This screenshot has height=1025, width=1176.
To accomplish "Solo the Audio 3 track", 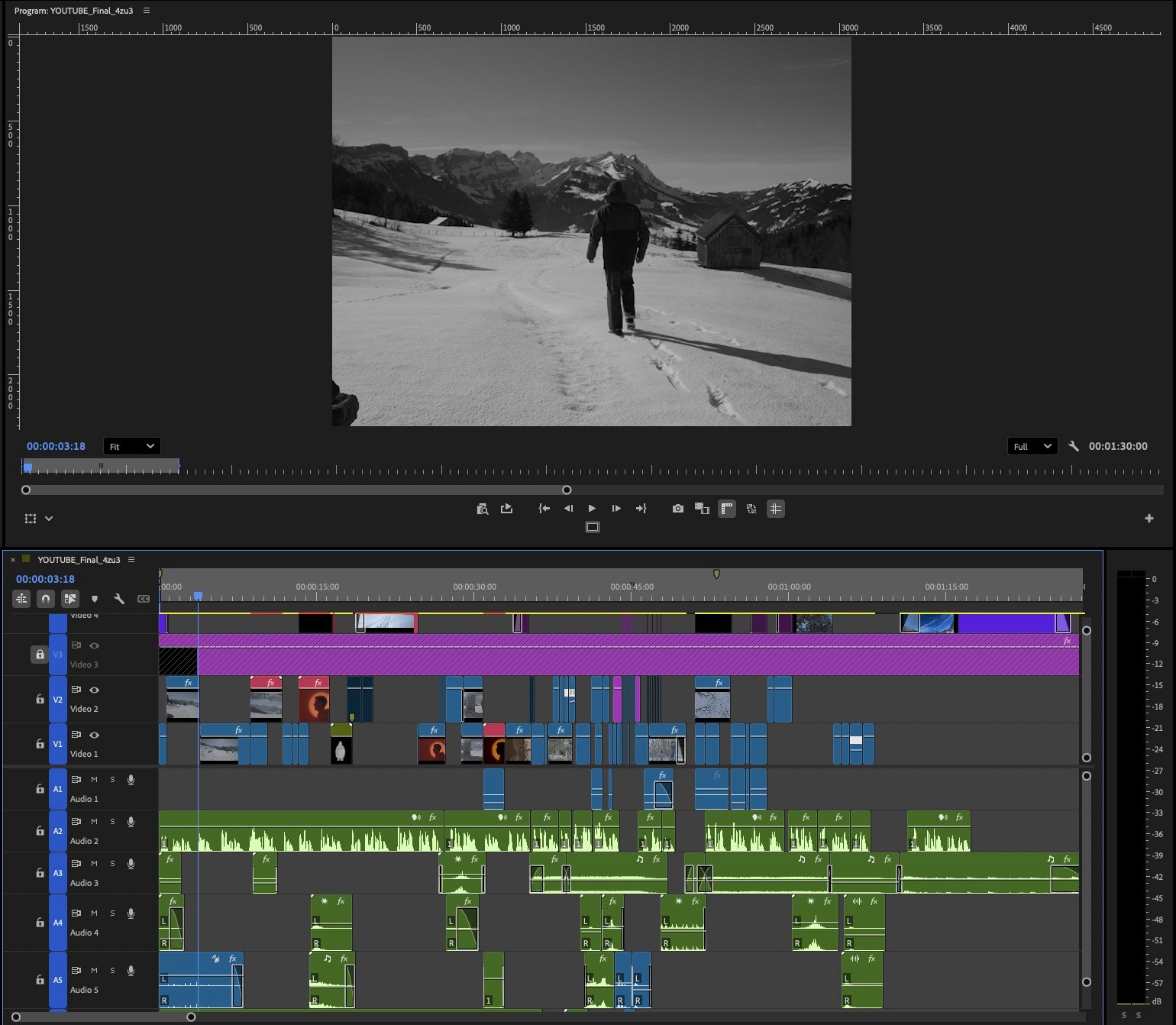I will (x=112, y=864).
